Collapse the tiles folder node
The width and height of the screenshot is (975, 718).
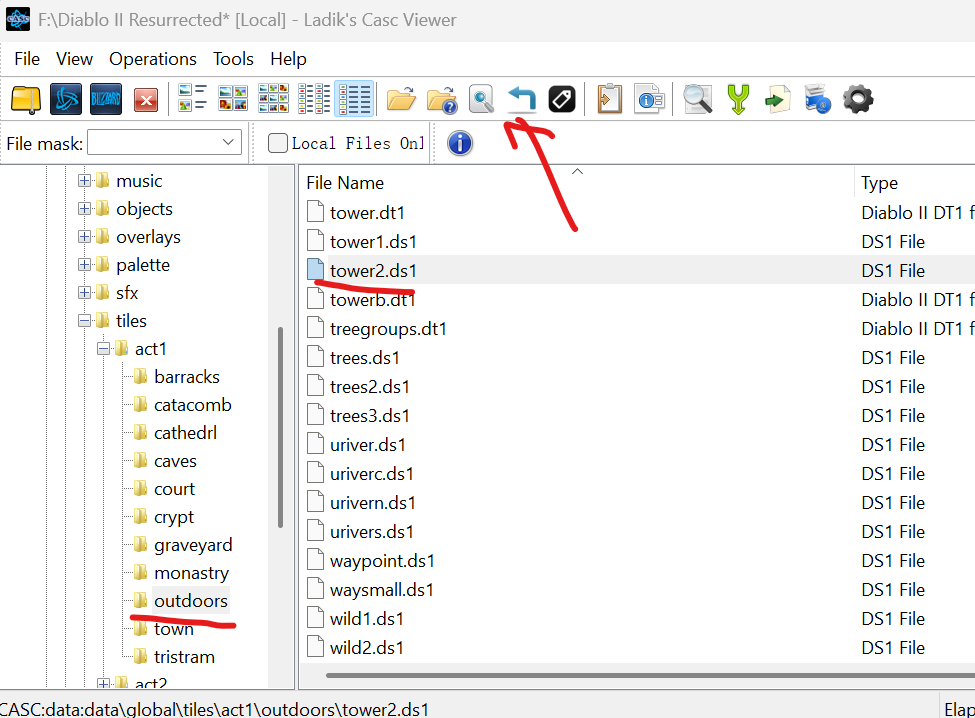tap(85, 321)
